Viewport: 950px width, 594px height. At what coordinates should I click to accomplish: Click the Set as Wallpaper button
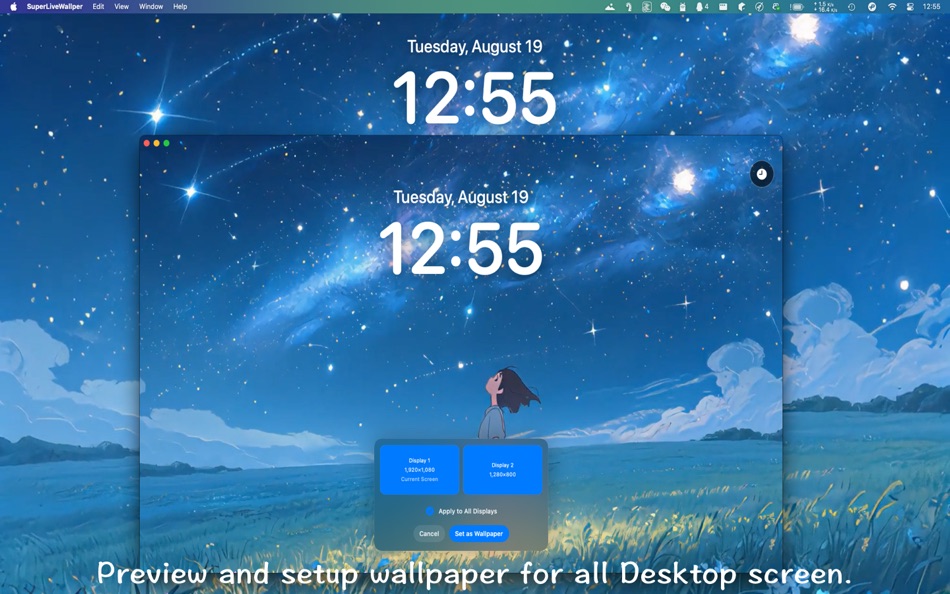(480, 533)
